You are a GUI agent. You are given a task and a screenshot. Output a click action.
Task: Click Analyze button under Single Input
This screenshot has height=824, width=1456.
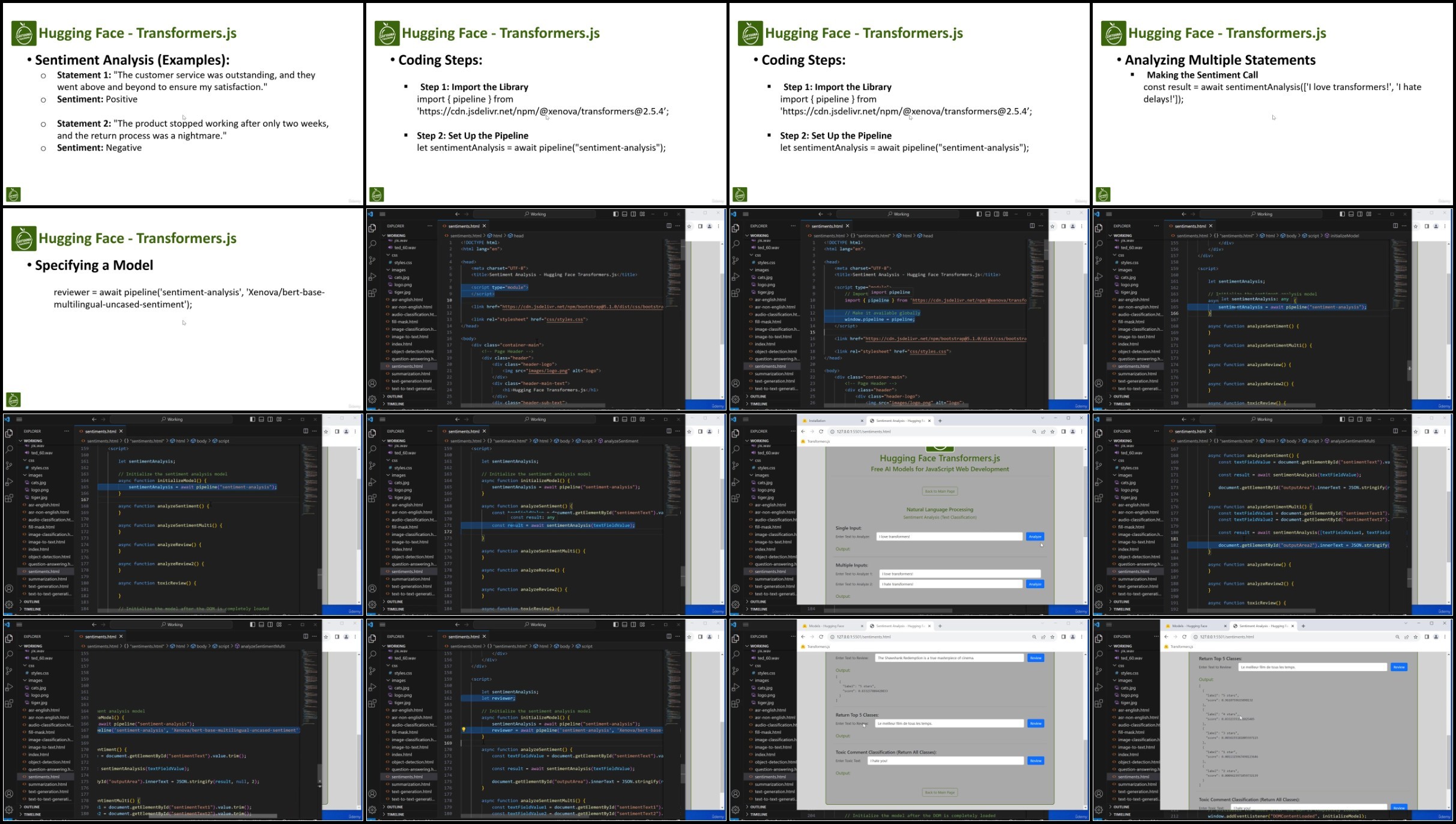point(1035,537)
